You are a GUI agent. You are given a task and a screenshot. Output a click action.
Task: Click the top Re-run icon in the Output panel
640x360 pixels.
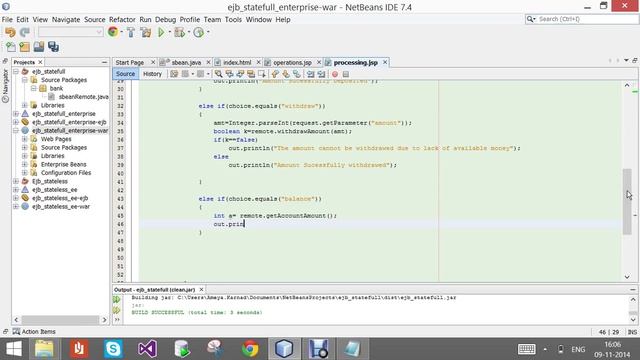pos(117,300)
